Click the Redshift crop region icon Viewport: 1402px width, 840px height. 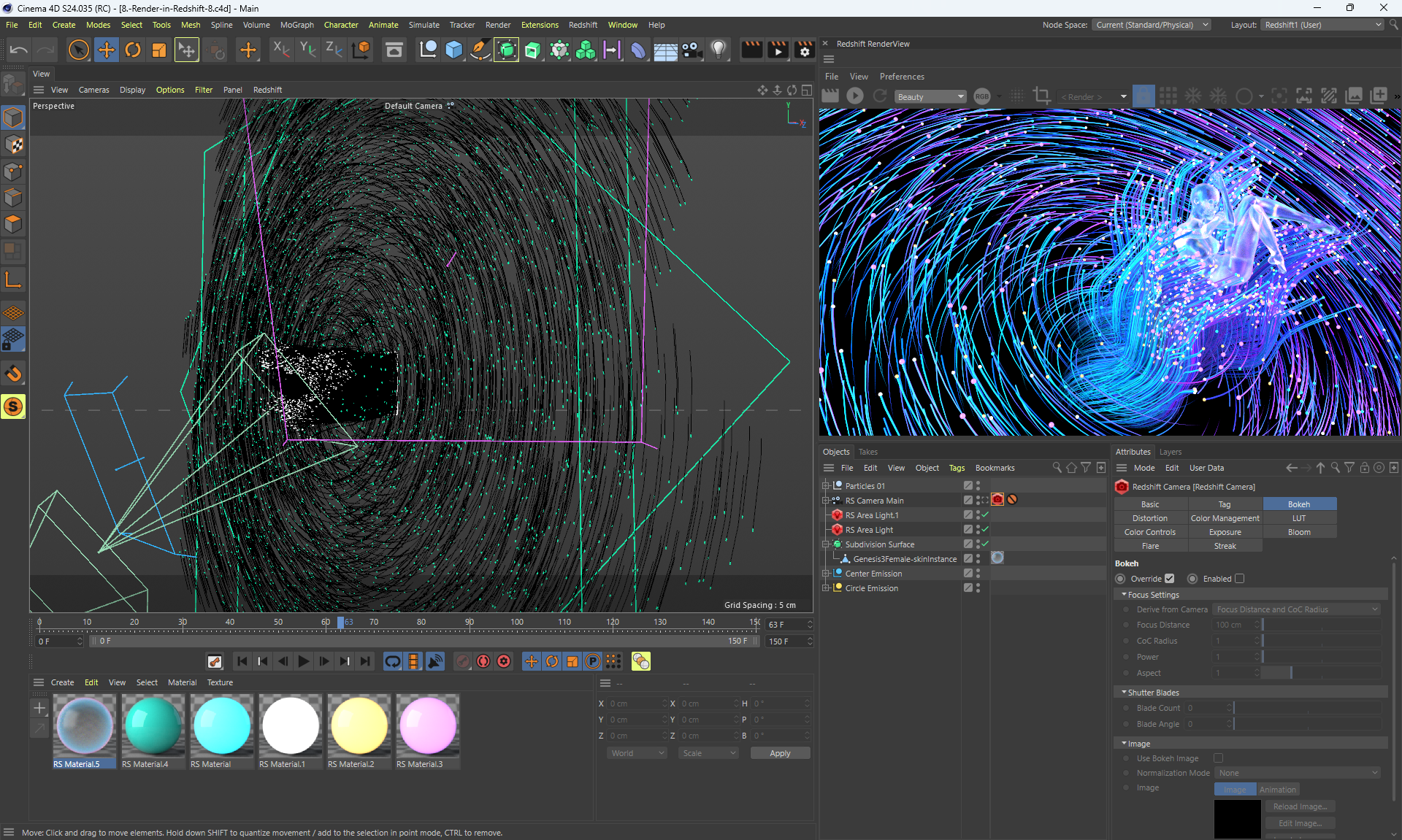(1042, 96)
